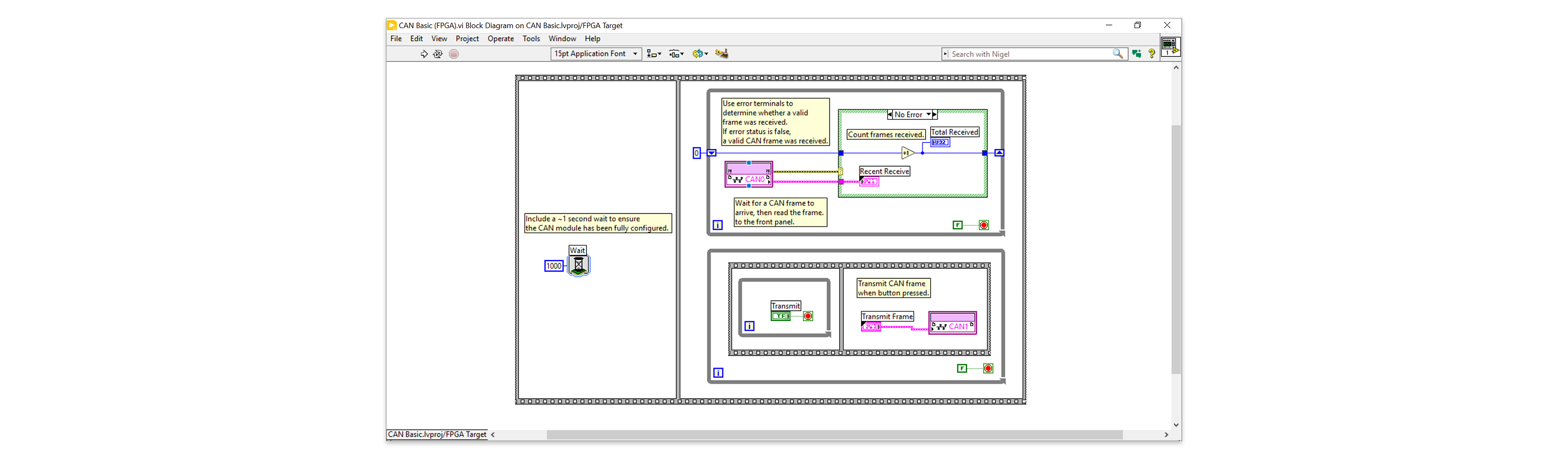
Task: Open the Reorder toolbar menu
Action: pos(700,53)
